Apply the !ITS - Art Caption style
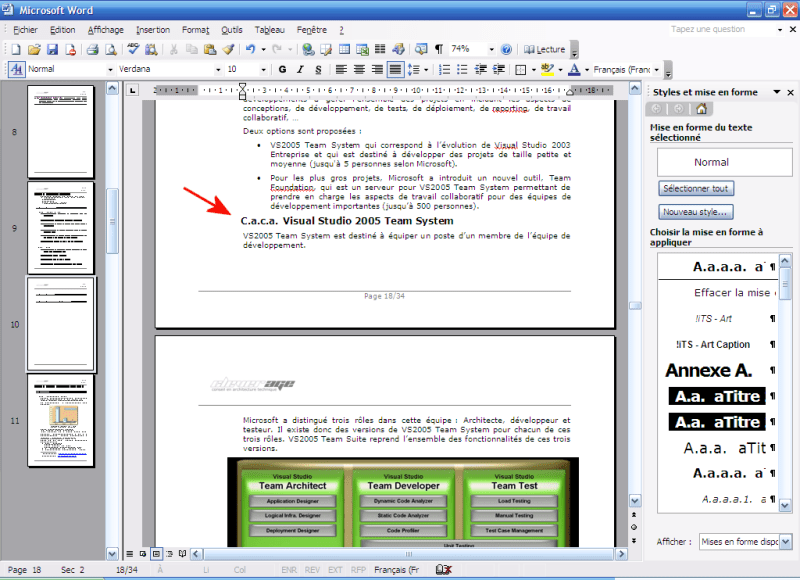 (717, 344)
